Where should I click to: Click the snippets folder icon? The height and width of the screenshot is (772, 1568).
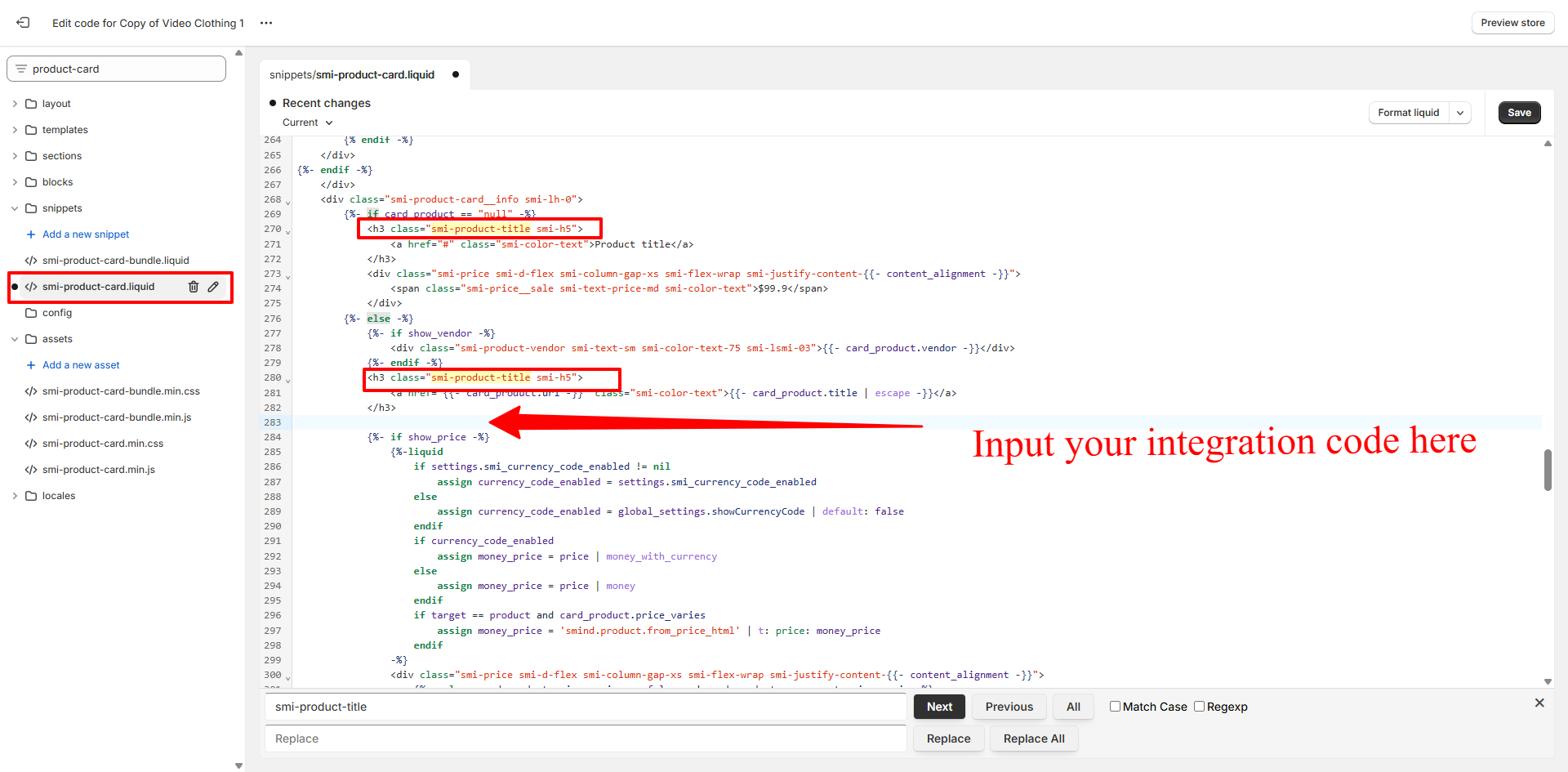[x=31, y=208]
